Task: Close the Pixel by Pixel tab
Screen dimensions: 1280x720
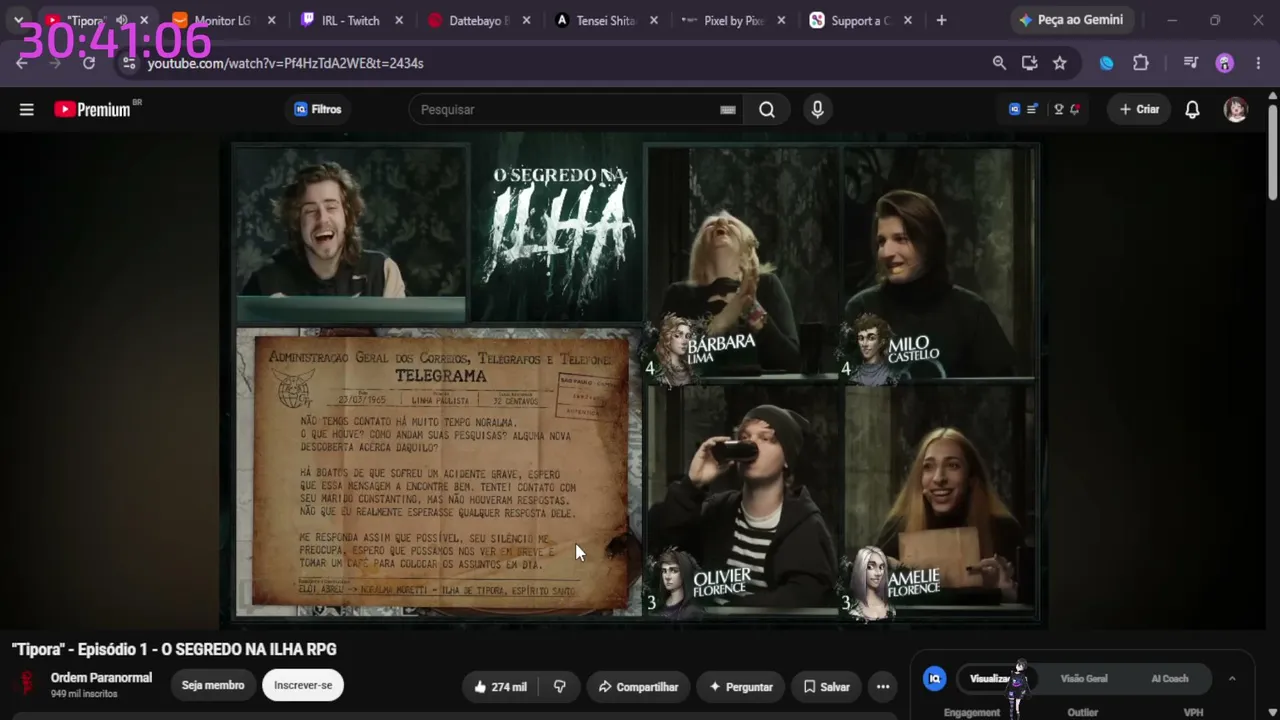Action: point(782,20)
